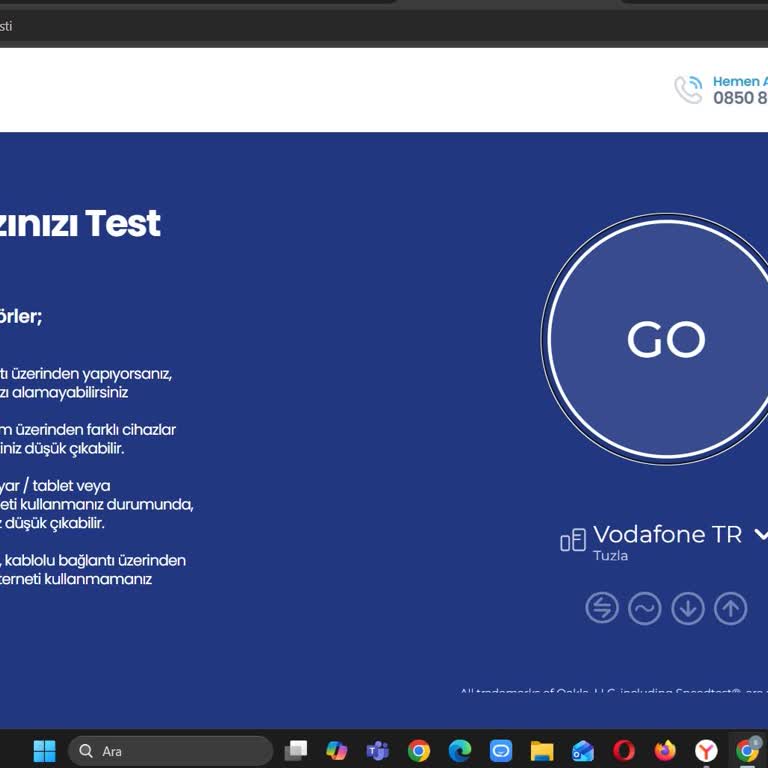The width and height of the screenshot is (768, 768).
Task: Click the upload arrow icon
Action: click(x=730, y=608)
